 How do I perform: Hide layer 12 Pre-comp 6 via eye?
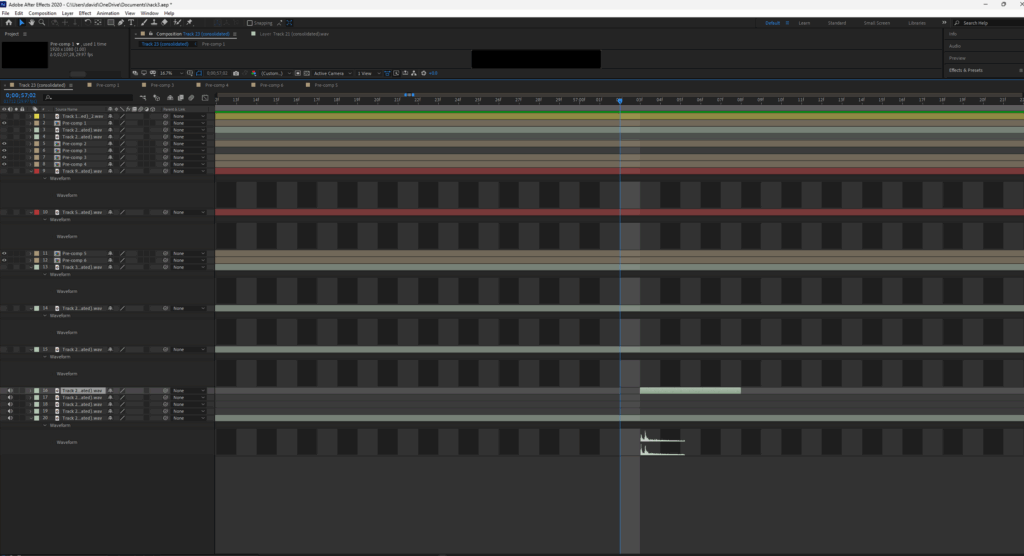click(x=4, y=260)
